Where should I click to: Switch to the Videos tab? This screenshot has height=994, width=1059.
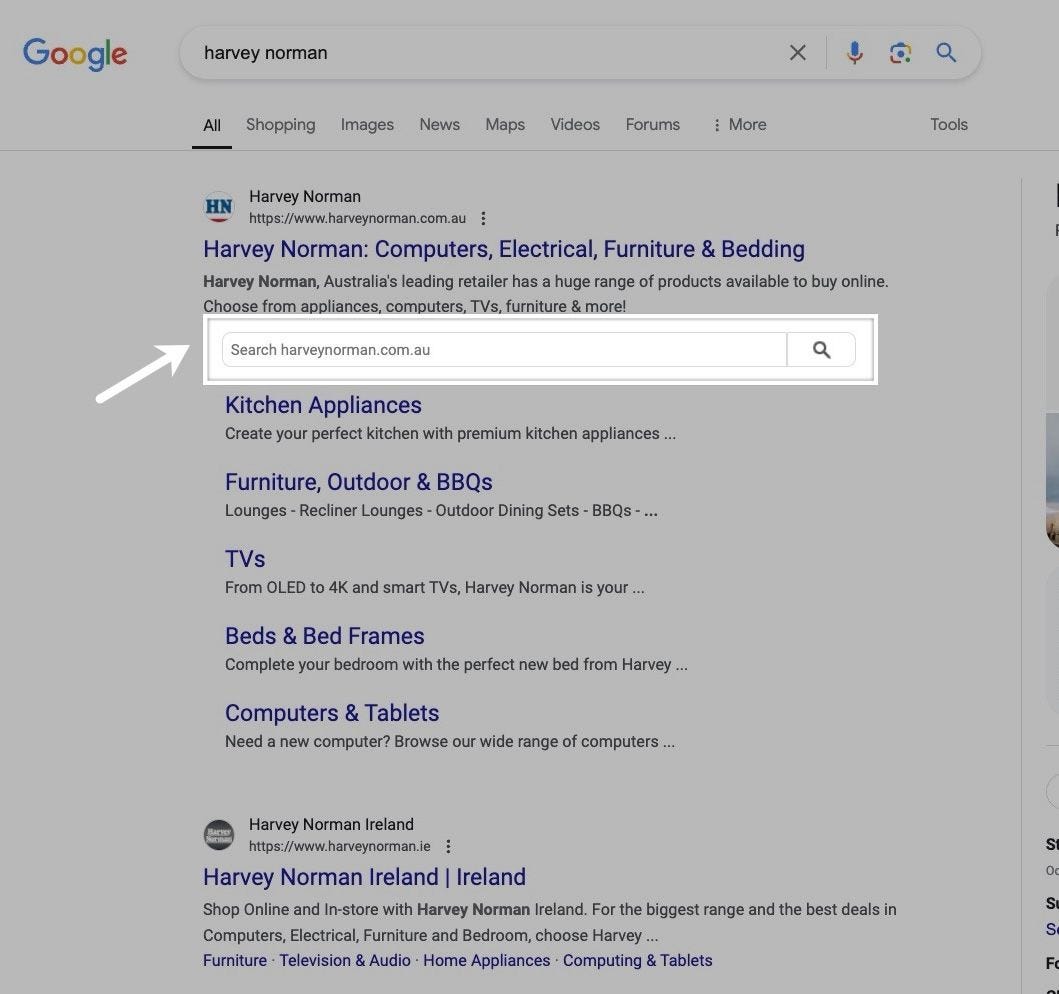(575, 125)
